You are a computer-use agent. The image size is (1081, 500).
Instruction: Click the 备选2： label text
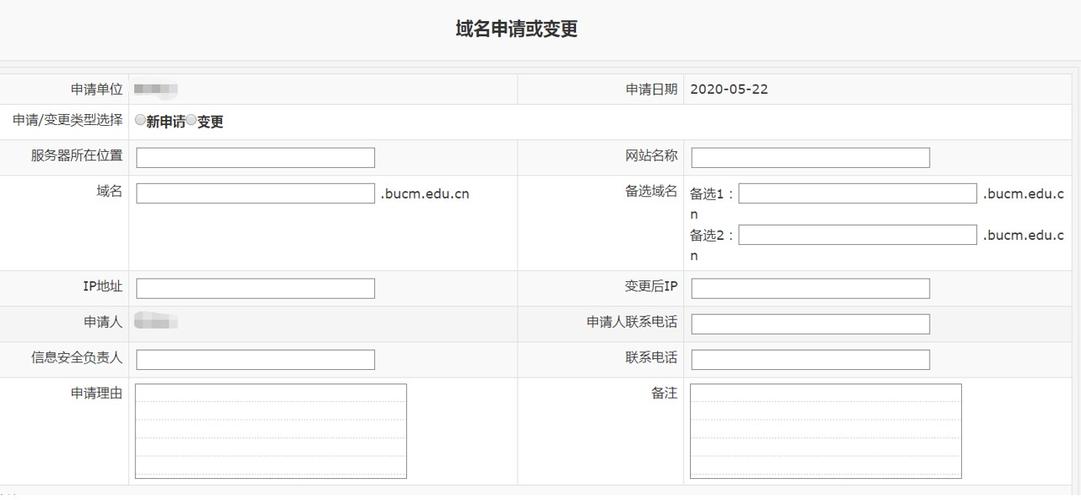coord(712,236)
